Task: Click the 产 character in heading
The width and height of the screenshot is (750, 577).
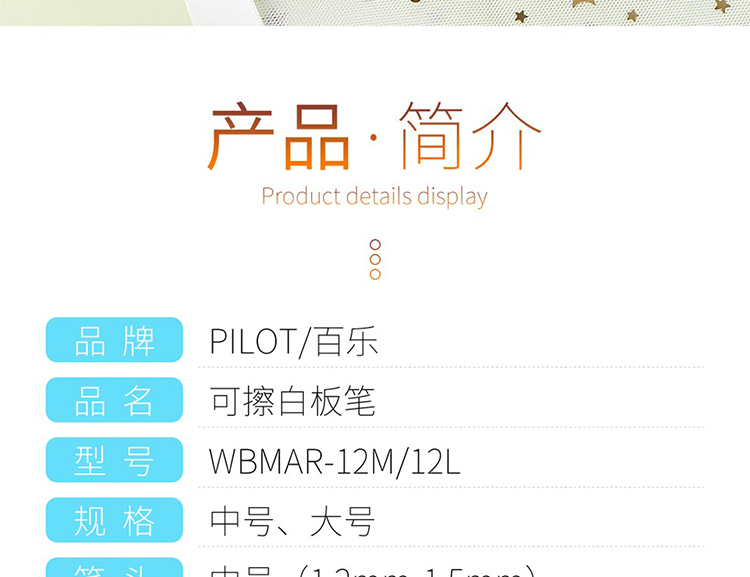Action: point(240,136)
